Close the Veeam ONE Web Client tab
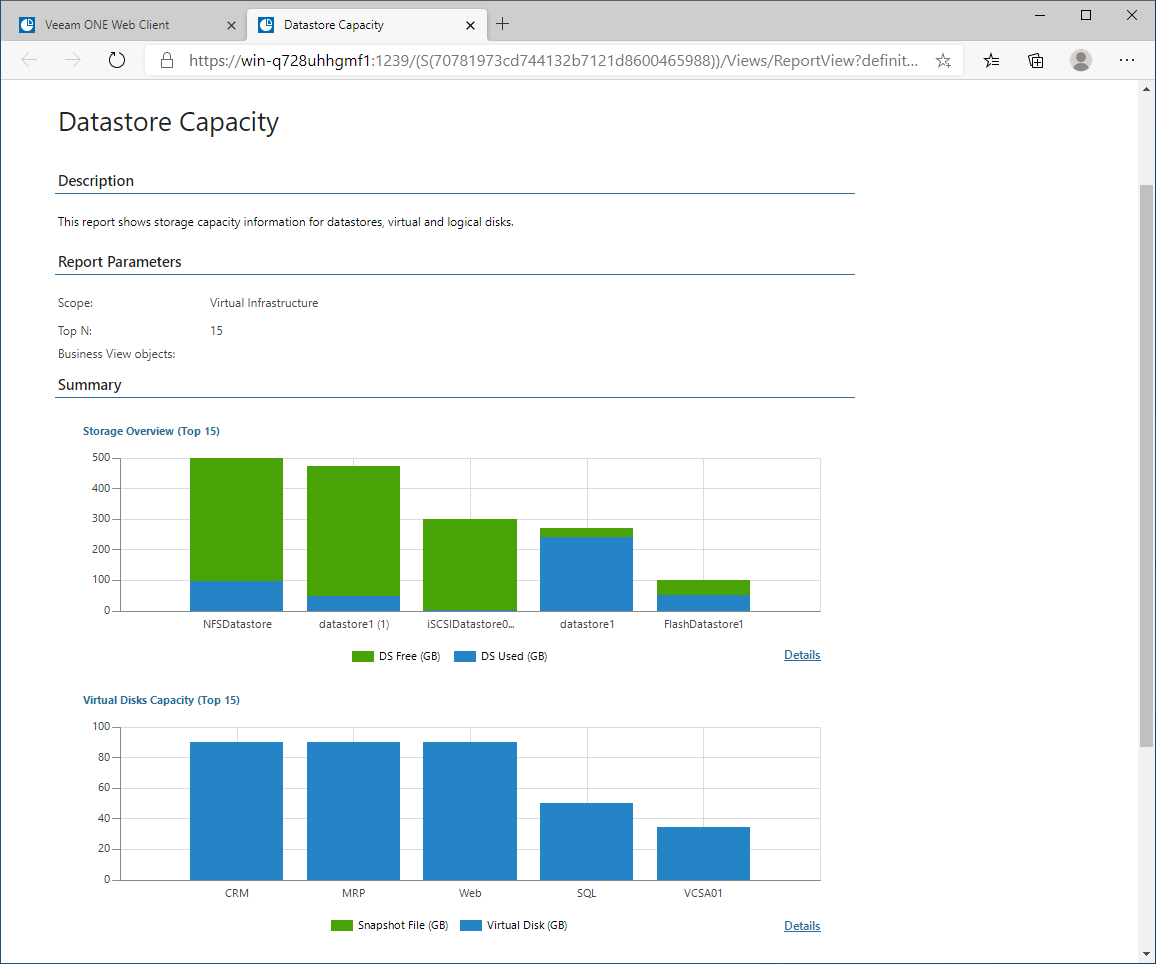 click(231, 25)
